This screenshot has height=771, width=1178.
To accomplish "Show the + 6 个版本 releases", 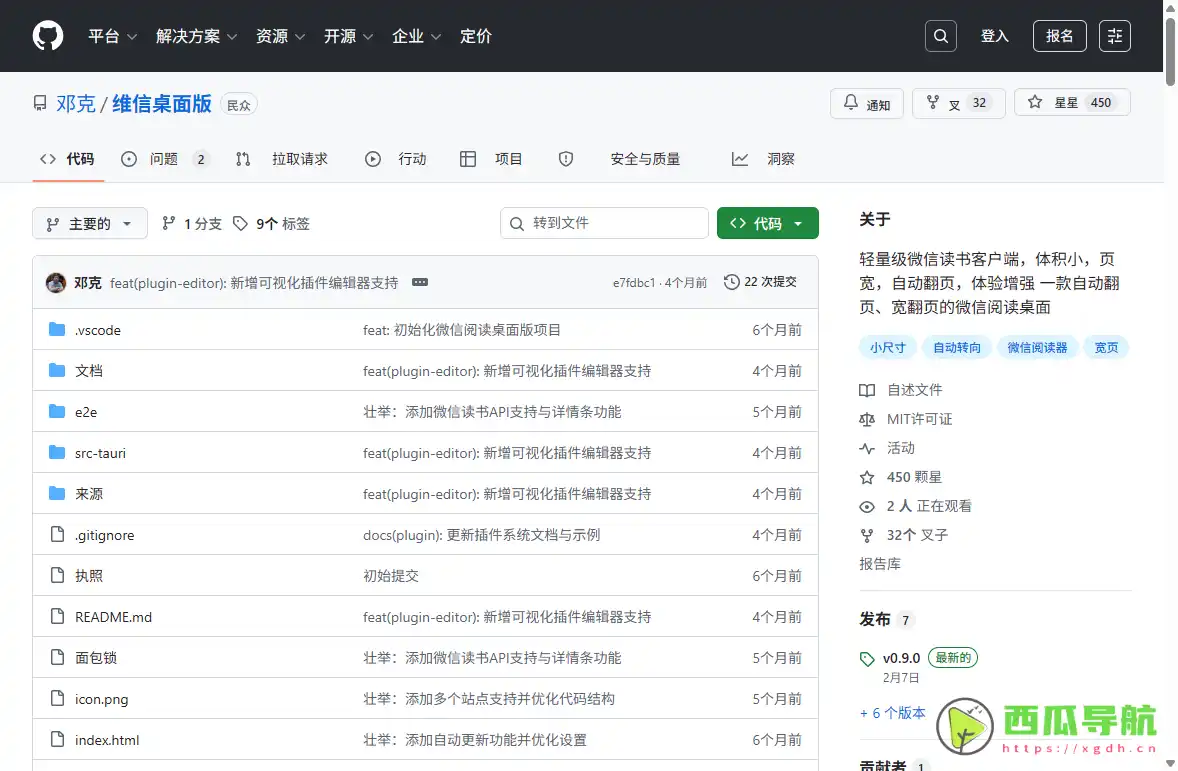I will [893, 713].
